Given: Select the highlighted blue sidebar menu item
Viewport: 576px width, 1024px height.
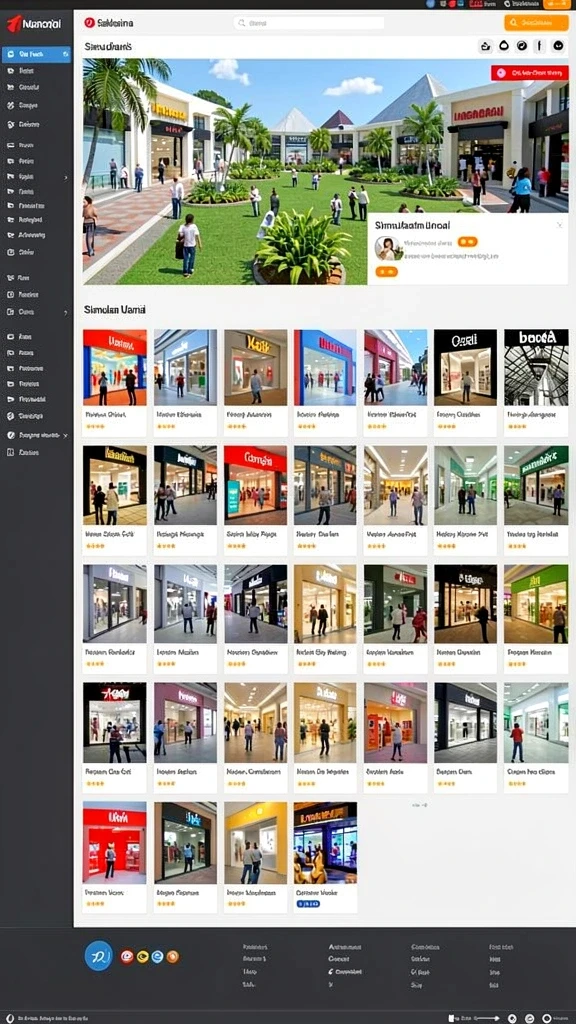Looking at the screenshot, I should (x=37, y=55).
